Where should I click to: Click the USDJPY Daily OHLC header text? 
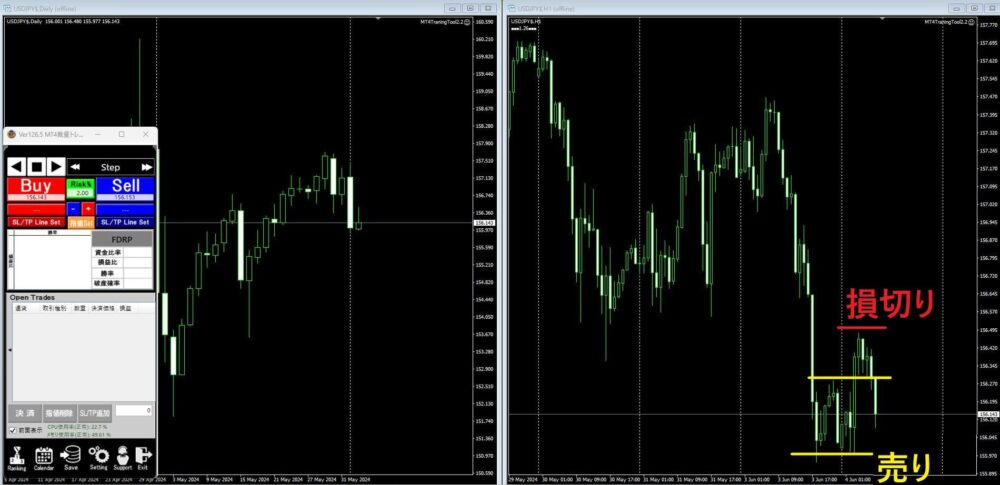63,22
